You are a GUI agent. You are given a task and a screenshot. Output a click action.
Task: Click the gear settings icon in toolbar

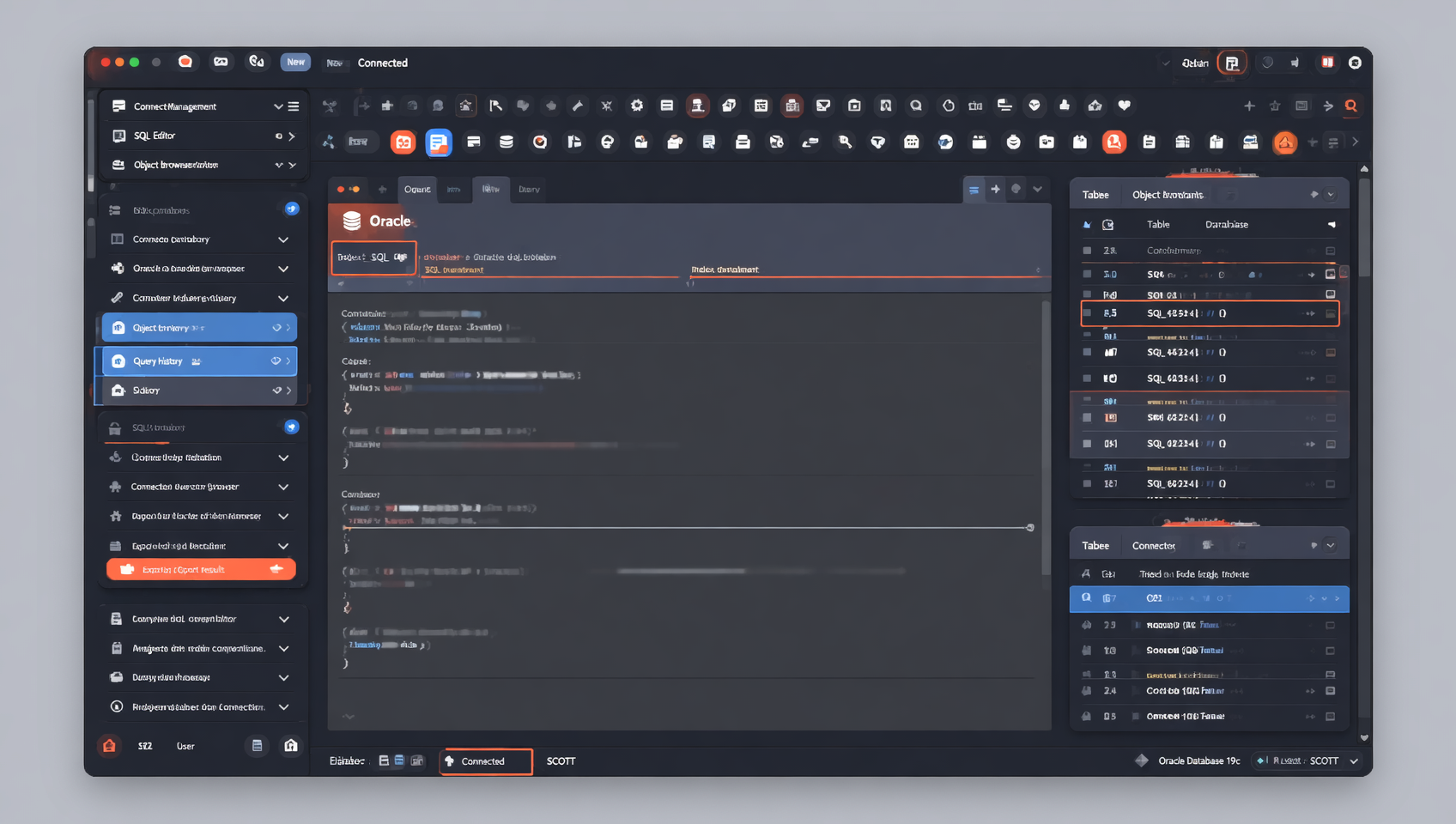[637, 106]
